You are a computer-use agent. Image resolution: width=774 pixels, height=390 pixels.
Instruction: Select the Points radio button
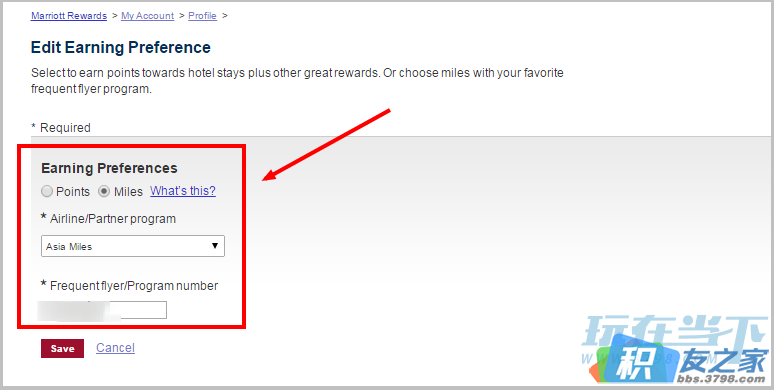(x=47, y=192)
